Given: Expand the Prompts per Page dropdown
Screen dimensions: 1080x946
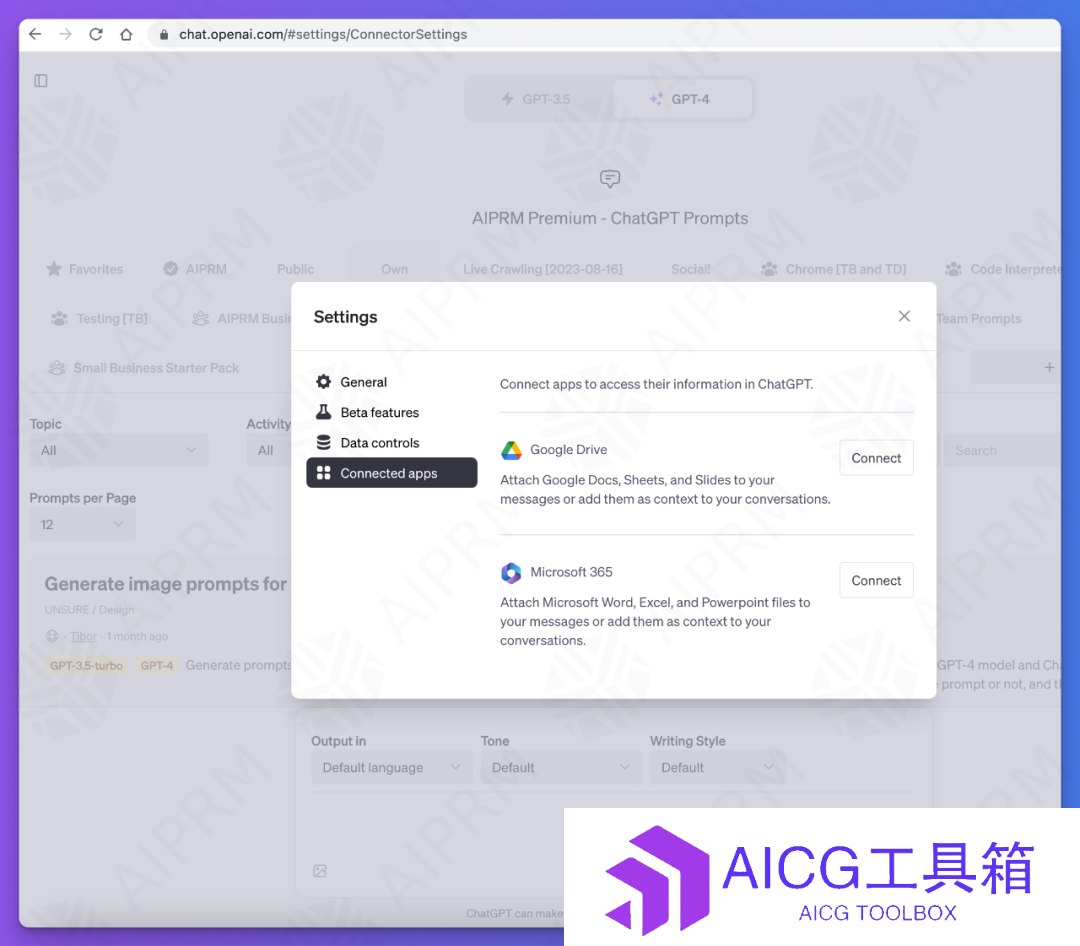Looking at the screenshot, I should pyautogui.click(x=83, y=524).
